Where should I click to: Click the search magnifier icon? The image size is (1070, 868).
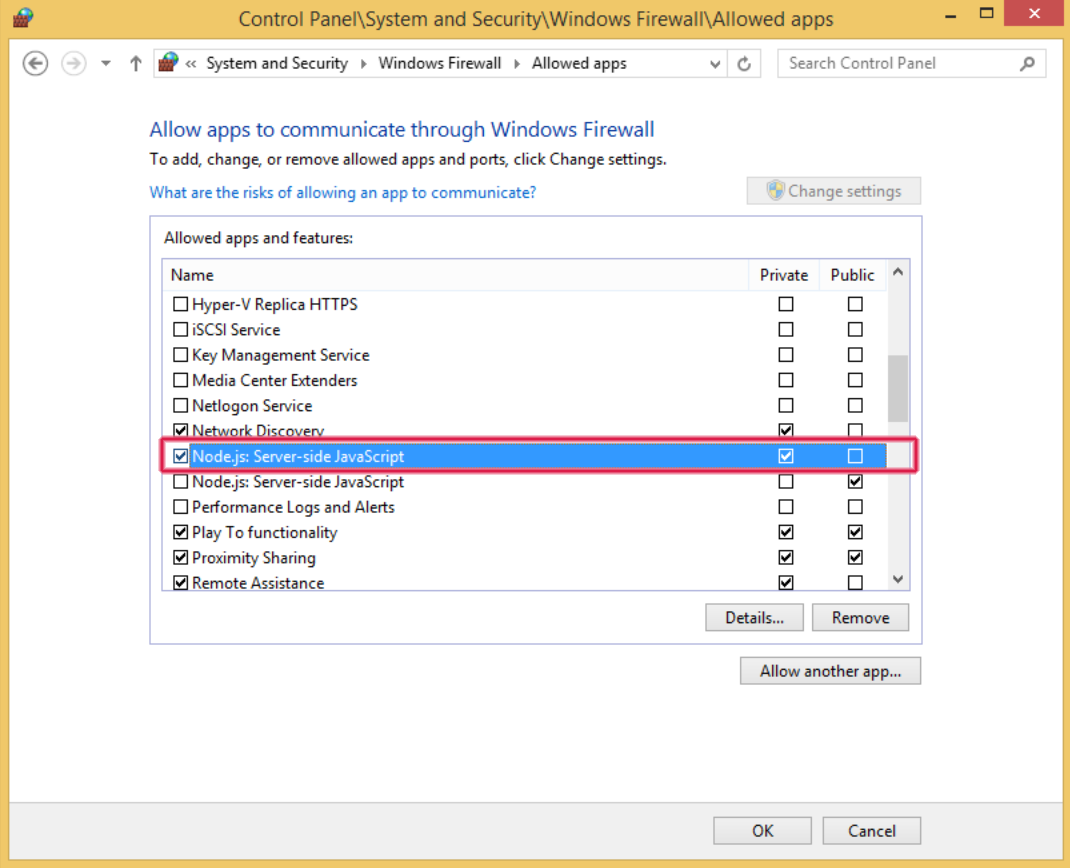tap(1027, 63)
